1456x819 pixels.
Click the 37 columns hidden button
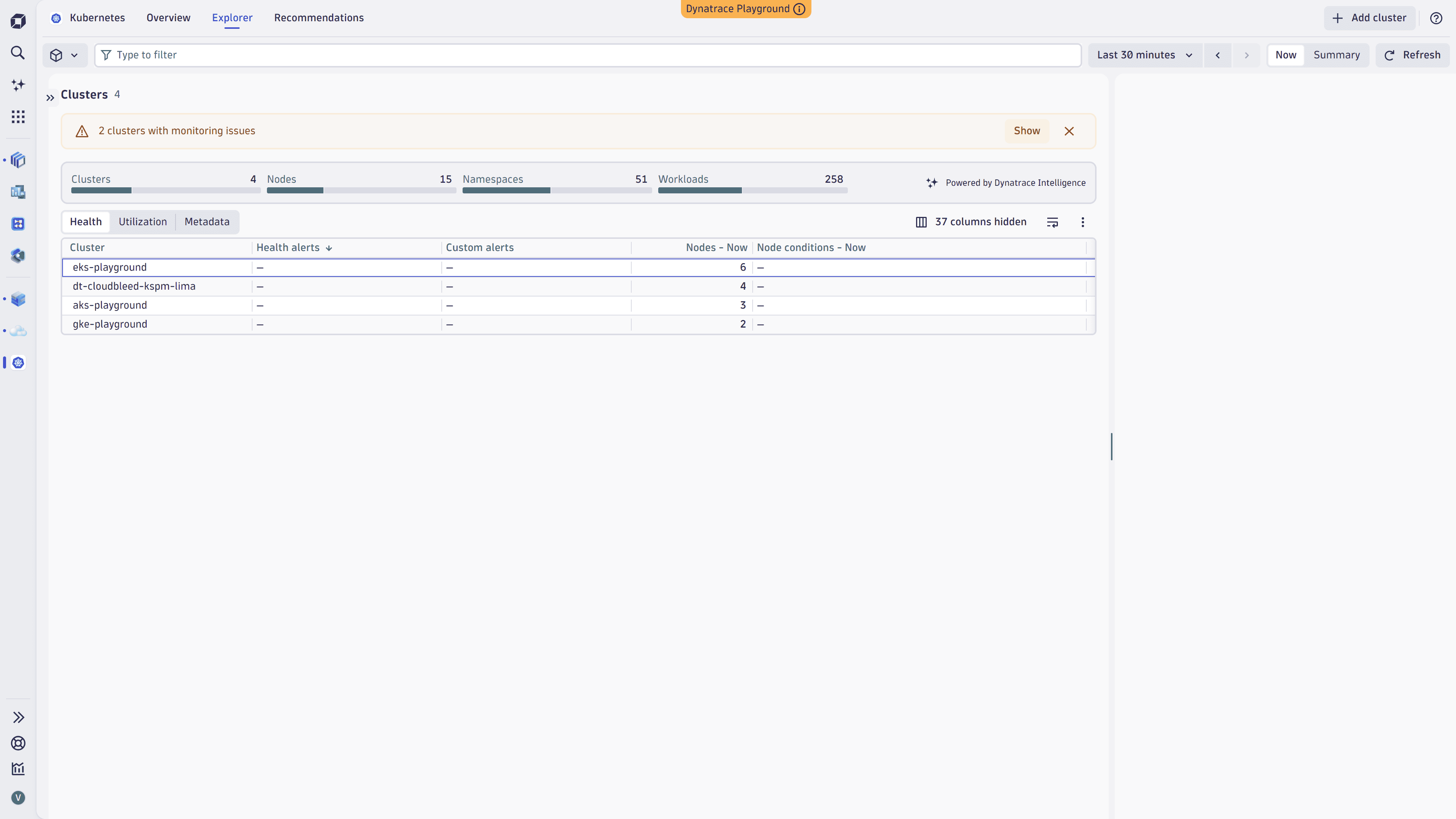971,222
